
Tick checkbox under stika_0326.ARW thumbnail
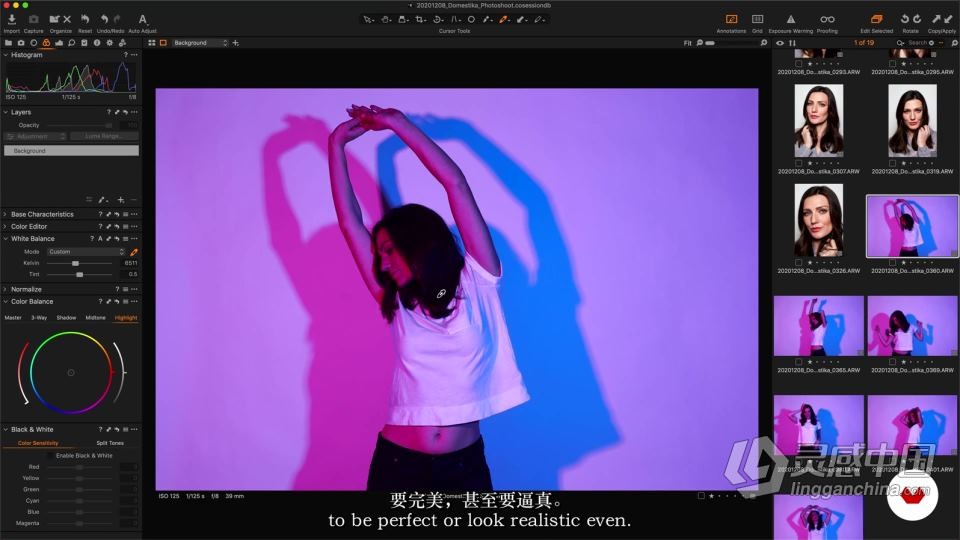[x=798, y=263]
